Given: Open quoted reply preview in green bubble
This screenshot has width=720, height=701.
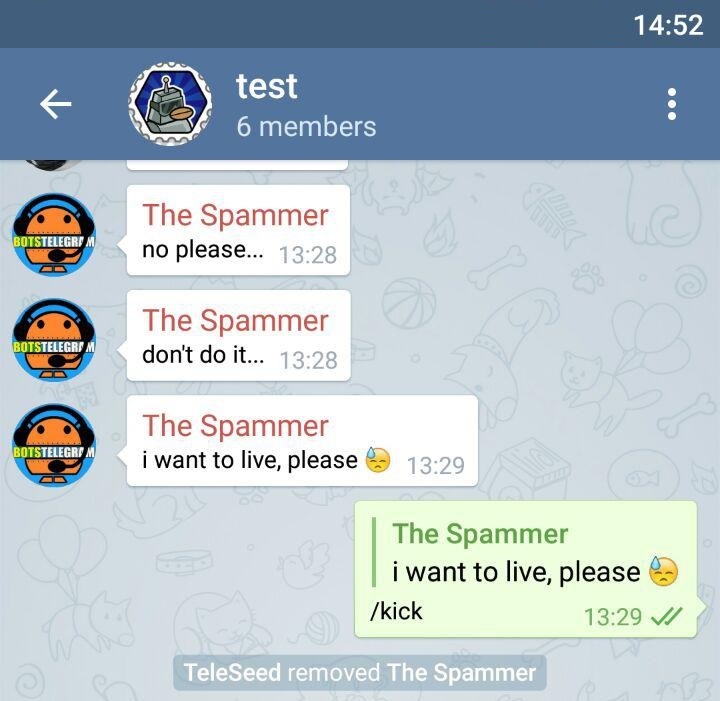Looking at the screenshot, I should coord(526,552).
